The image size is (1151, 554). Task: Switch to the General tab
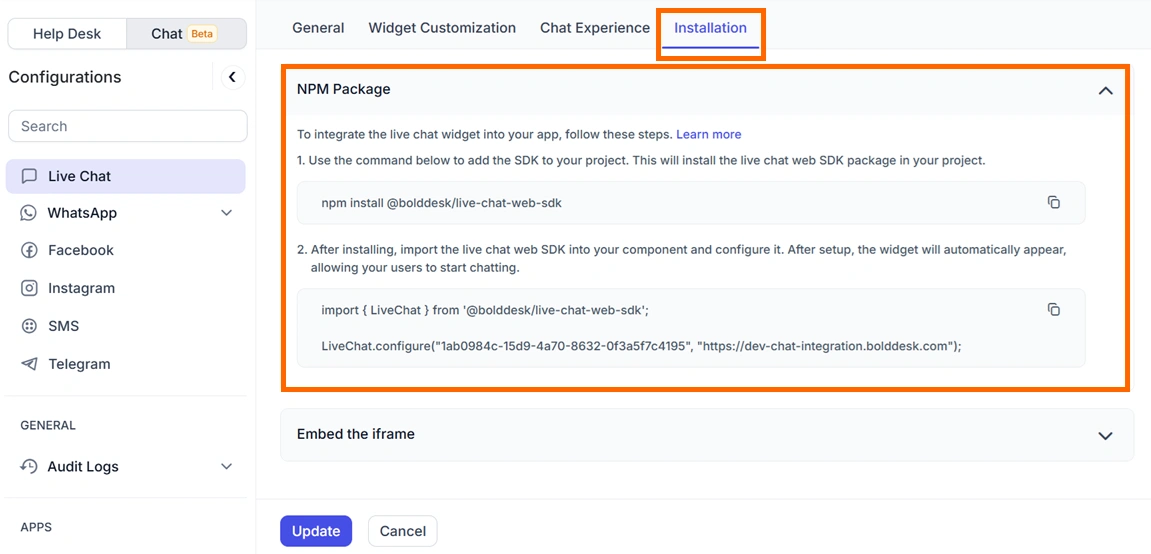pyautogui.click(x=318, y=28)
